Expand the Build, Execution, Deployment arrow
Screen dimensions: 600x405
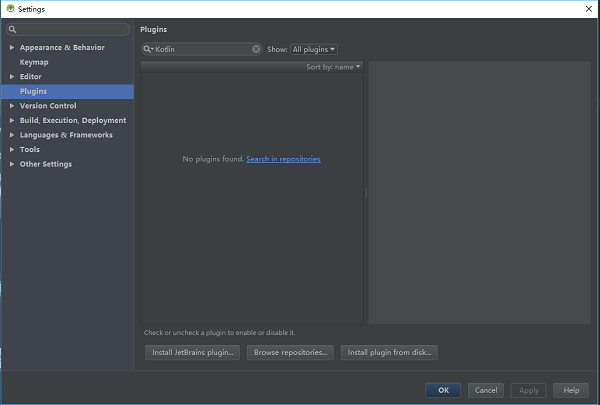[x=11, y=121]
